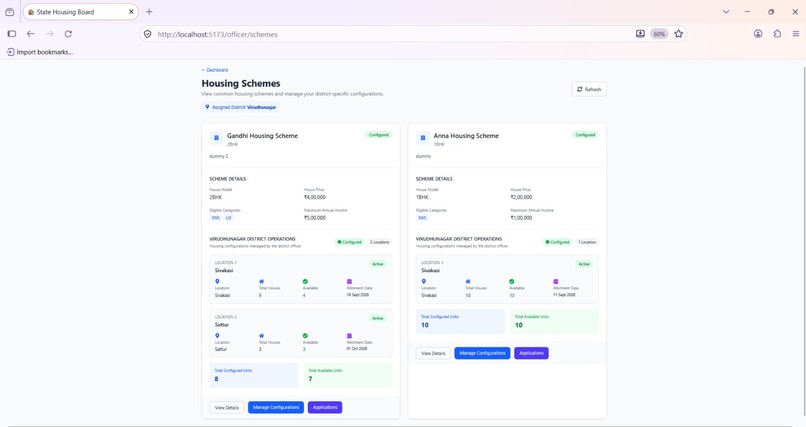Open View Details for Gandhi Housing Scheme
The height and width of the screenshot is (427, 806).
[x=227, y=407]
